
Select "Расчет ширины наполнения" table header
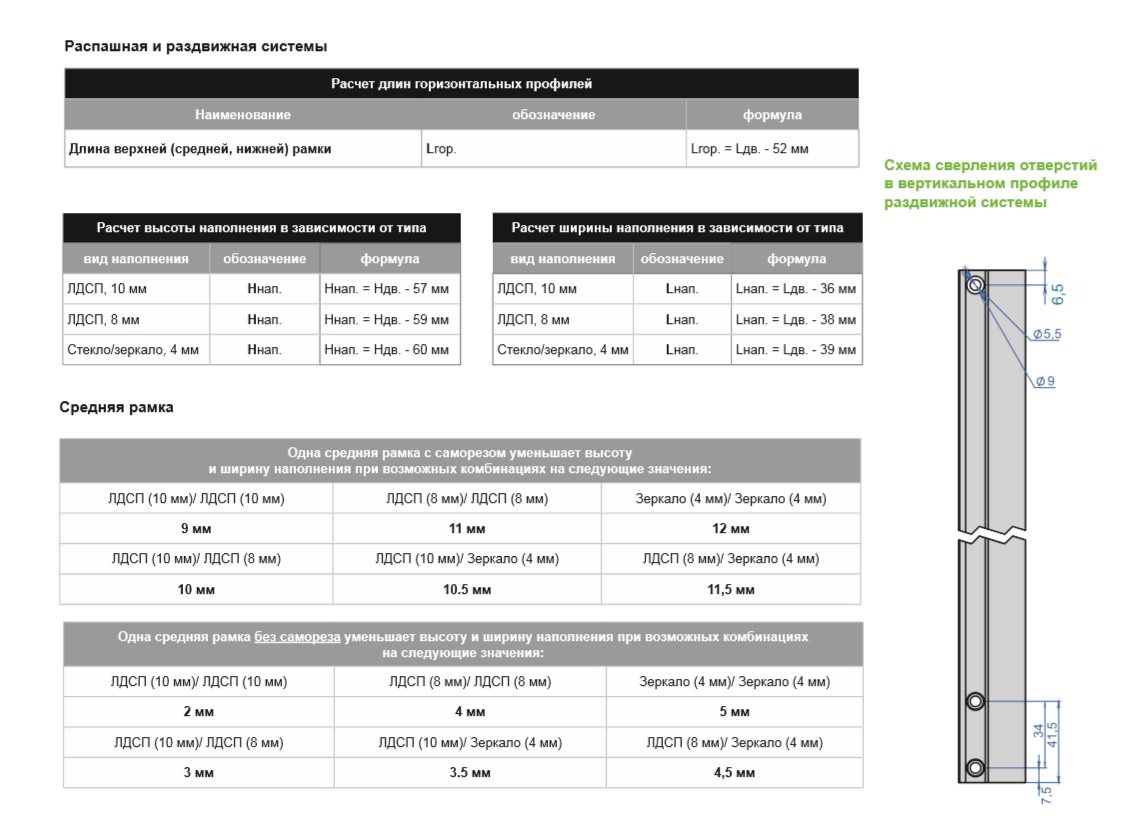677,228
